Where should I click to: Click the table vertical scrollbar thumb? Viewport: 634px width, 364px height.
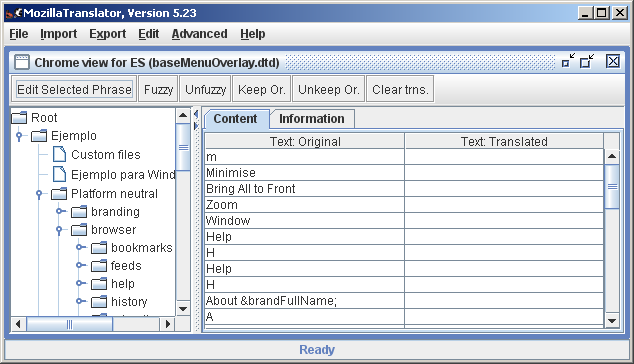[x=612, y=186]
